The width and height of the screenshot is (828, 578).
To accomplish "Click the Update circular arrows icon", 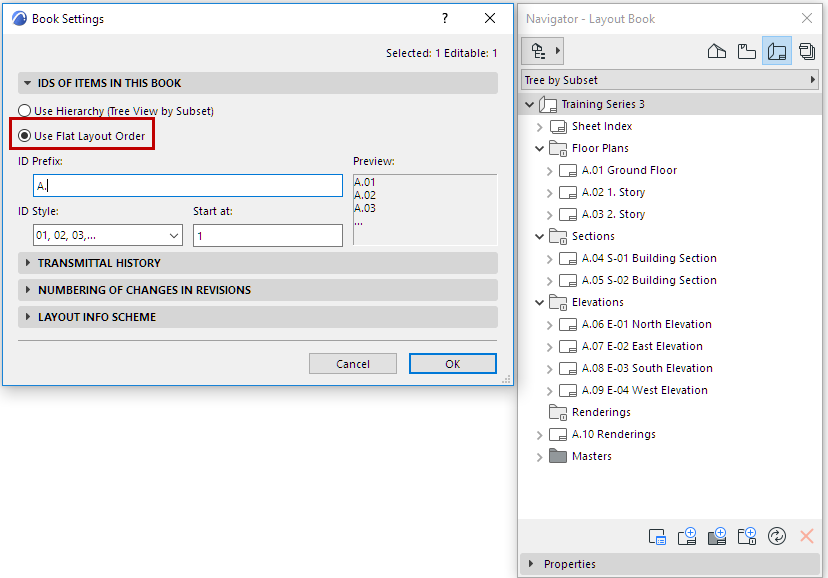I will 777,537.
